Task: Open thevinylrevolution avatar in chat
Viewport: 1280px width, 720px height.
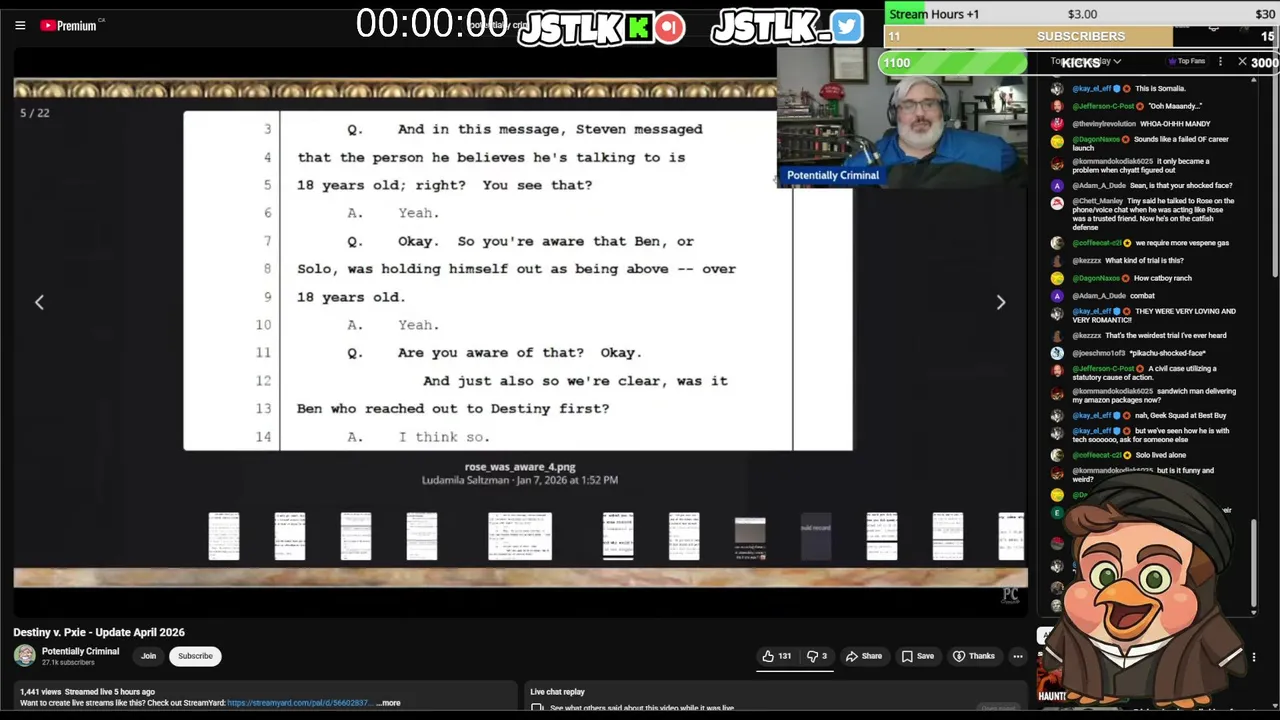Action: pos(1058,124)
